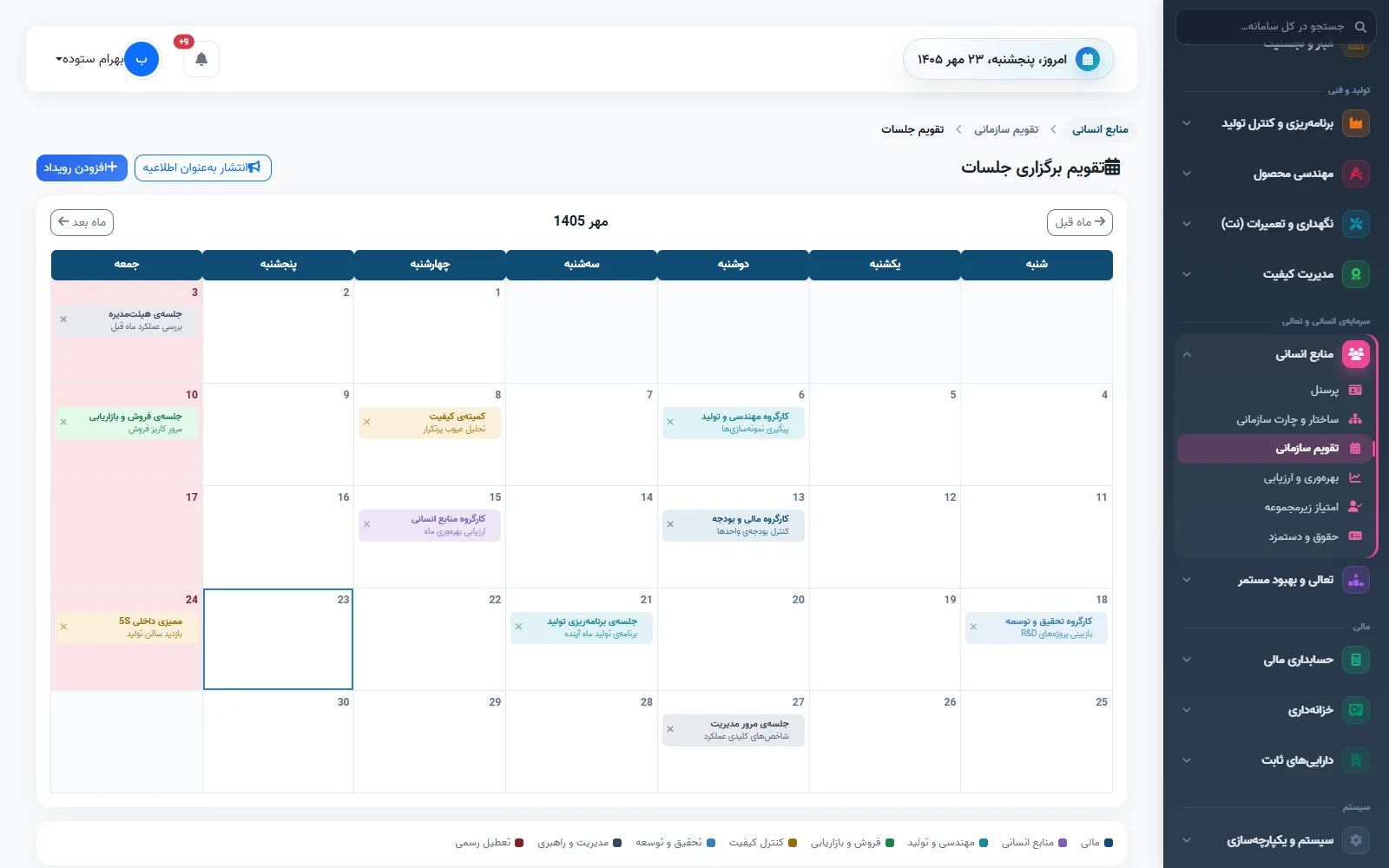Click تقویم سازمانی breadcrumb link

click(x=1006, y=129)
